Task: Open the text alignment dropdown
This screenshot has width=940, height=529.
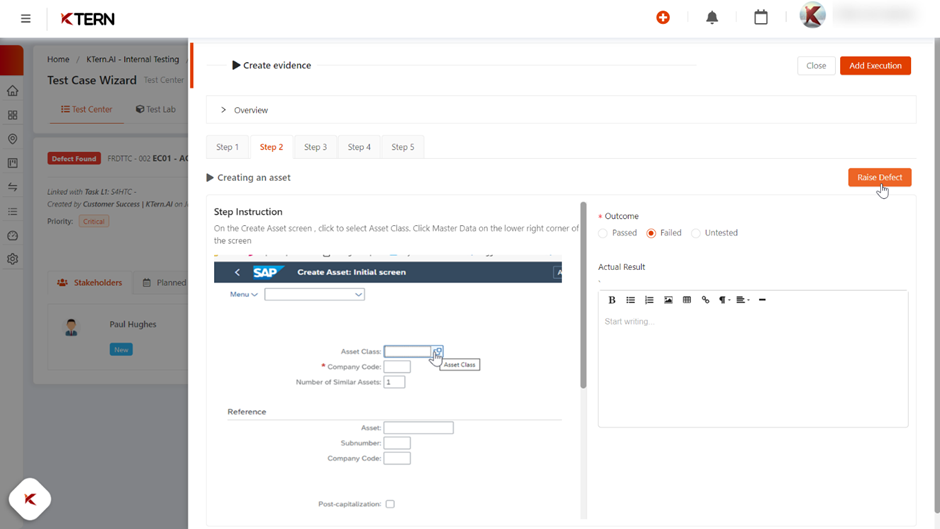Action: click(x=742, y=300)
